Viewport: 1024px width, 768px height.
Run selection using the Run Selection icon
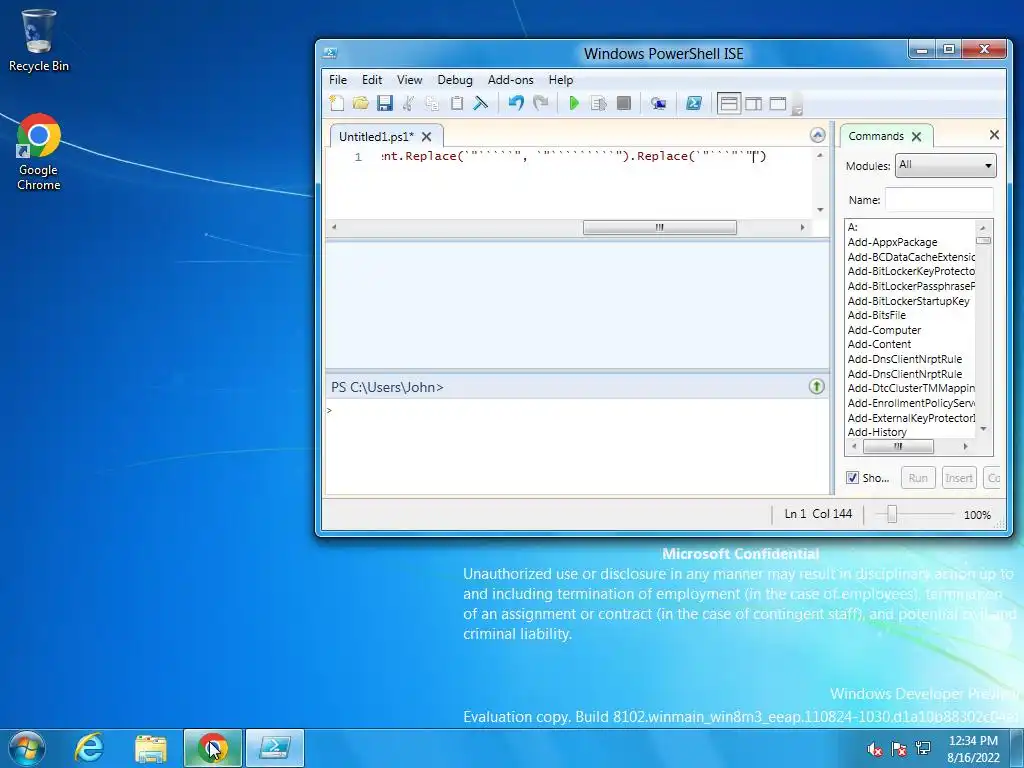point(598,103)
